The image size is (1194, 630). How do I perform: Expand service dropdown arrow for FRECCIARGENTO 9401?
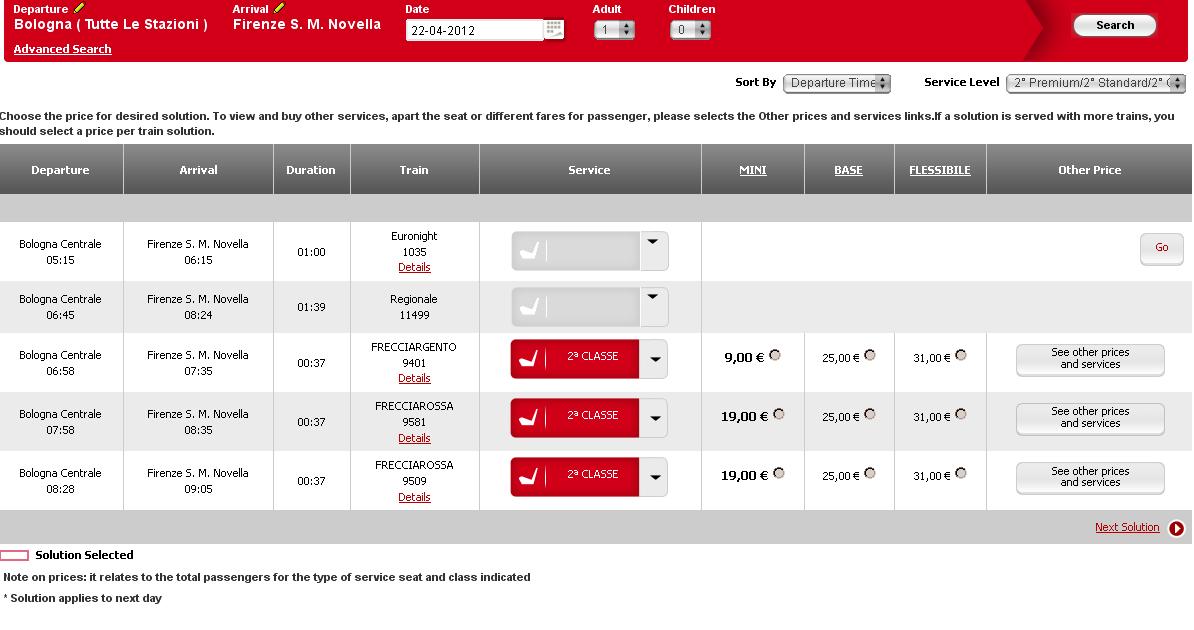654,359
